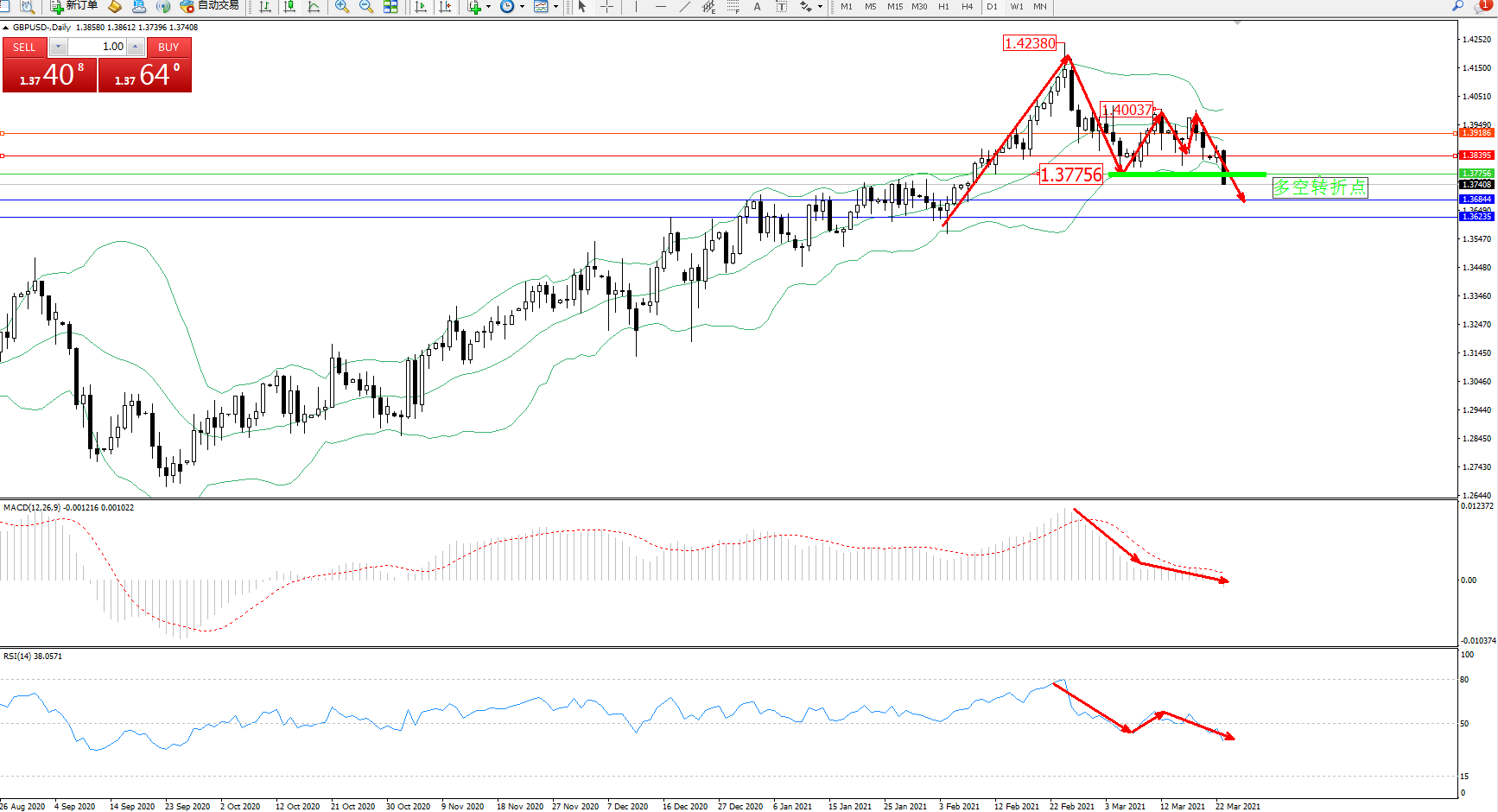Switch chart to candlestick view
The height and width of the screenshot is (812, 1498).
[x=289, y=7]
